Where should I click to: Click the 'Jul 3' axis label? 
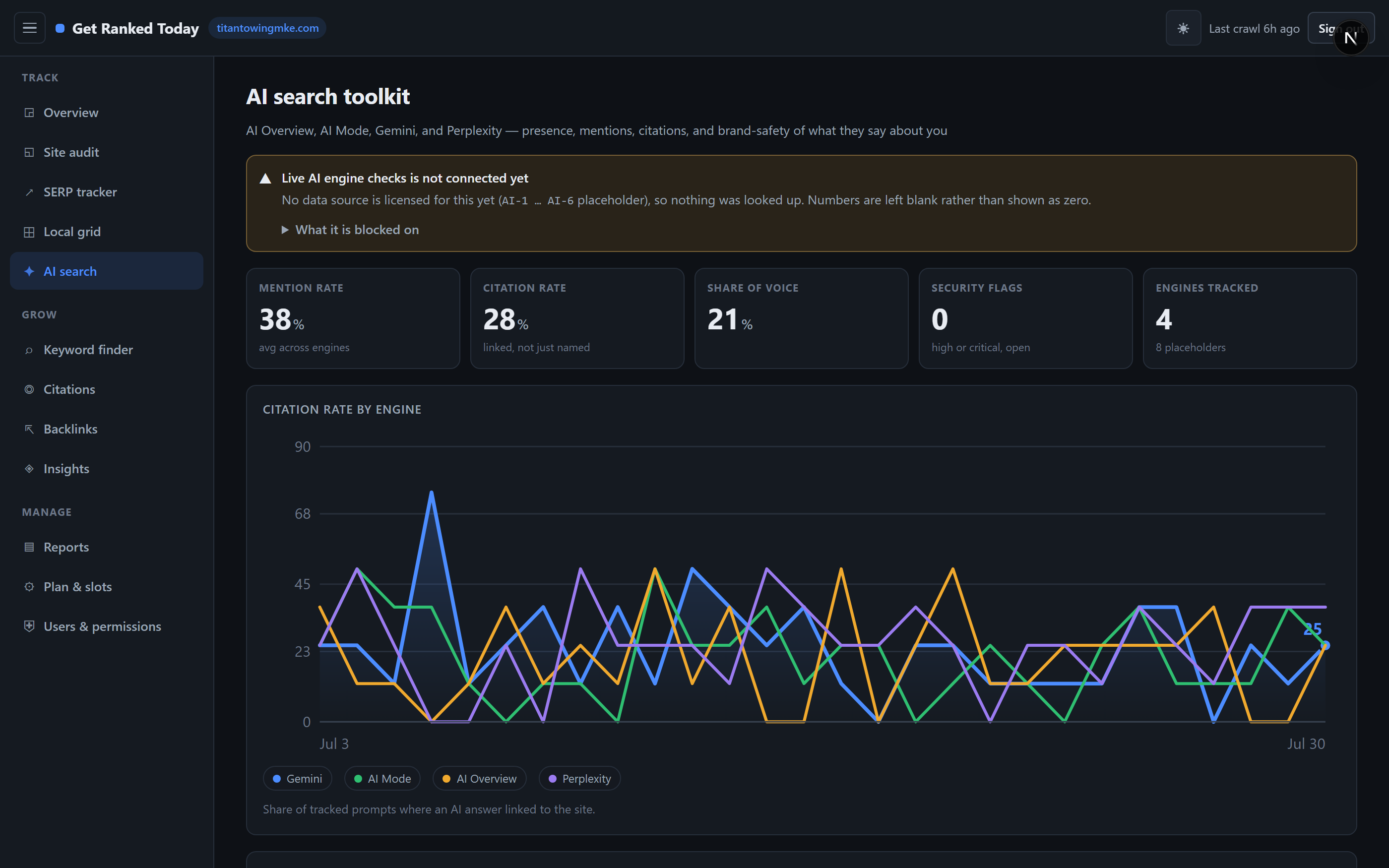point(334,744)
